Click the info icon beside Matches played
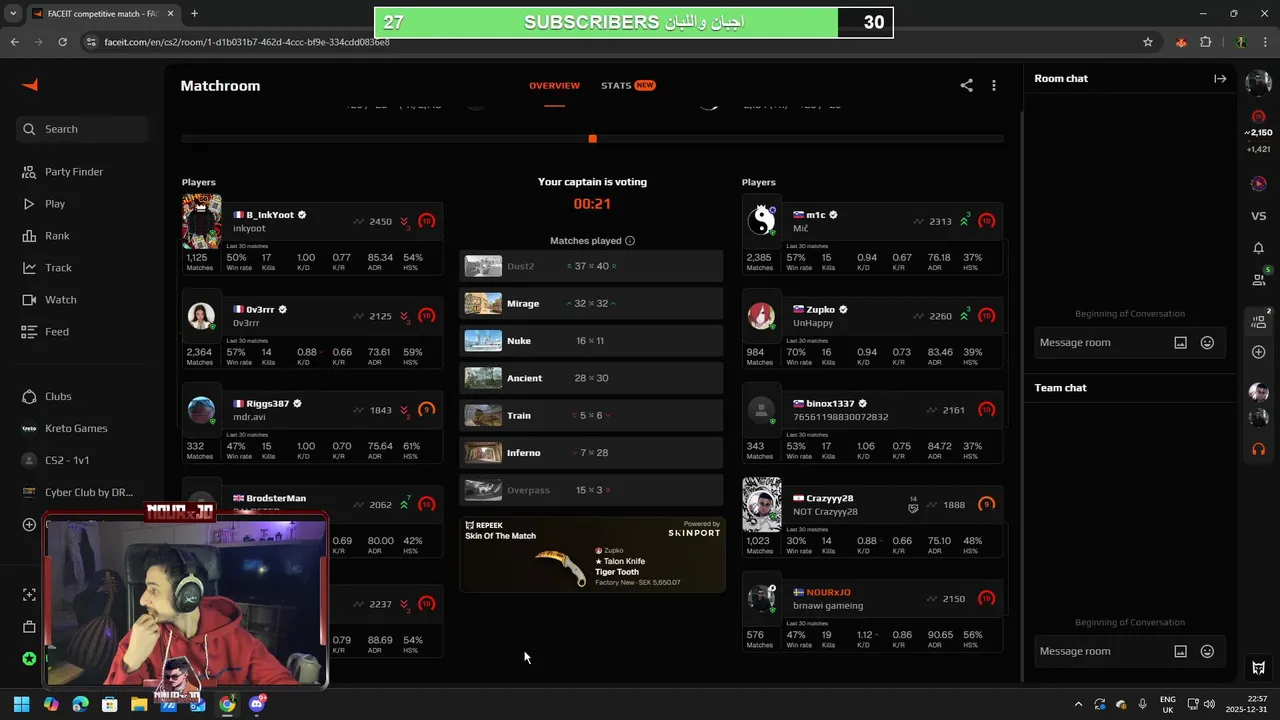Viewport: 1280px width, 720px height. point(629,241)
